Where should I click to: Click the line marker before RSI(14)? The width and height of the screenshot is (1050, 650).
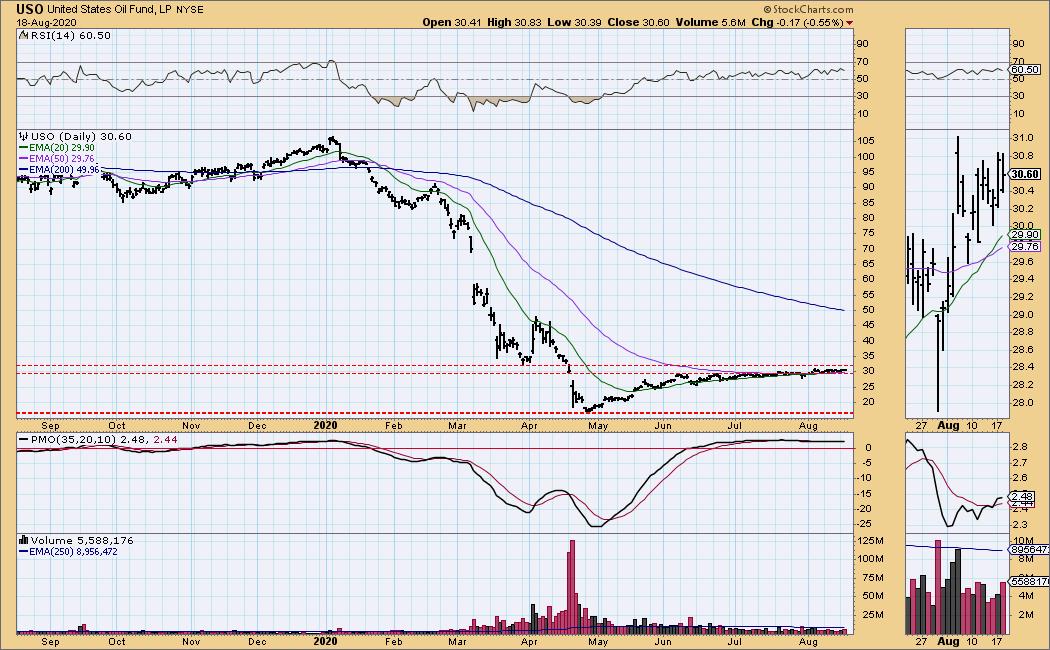[23, 35]
